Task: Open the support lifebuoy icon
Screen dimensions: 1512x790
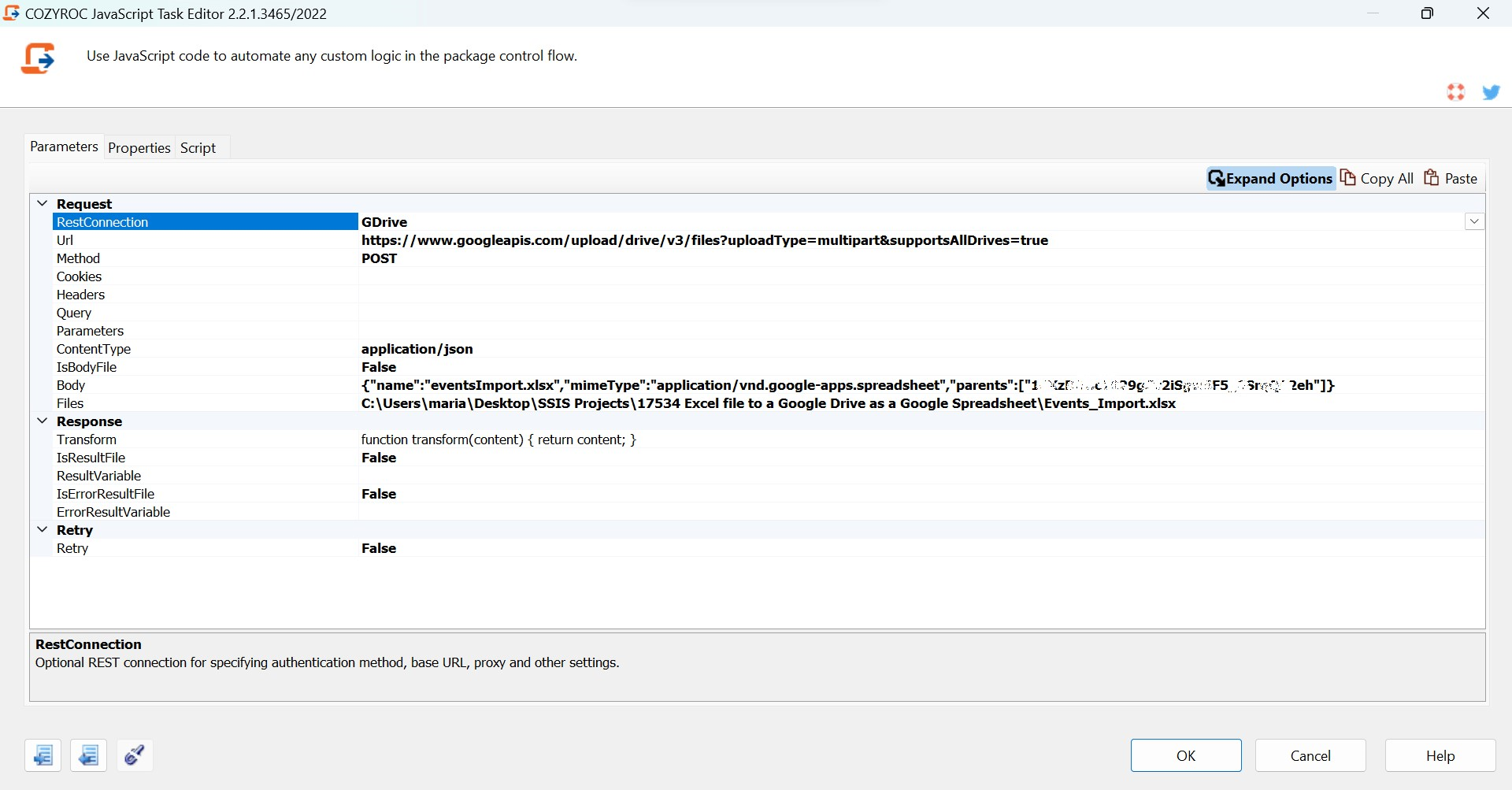Action: 1455,92
